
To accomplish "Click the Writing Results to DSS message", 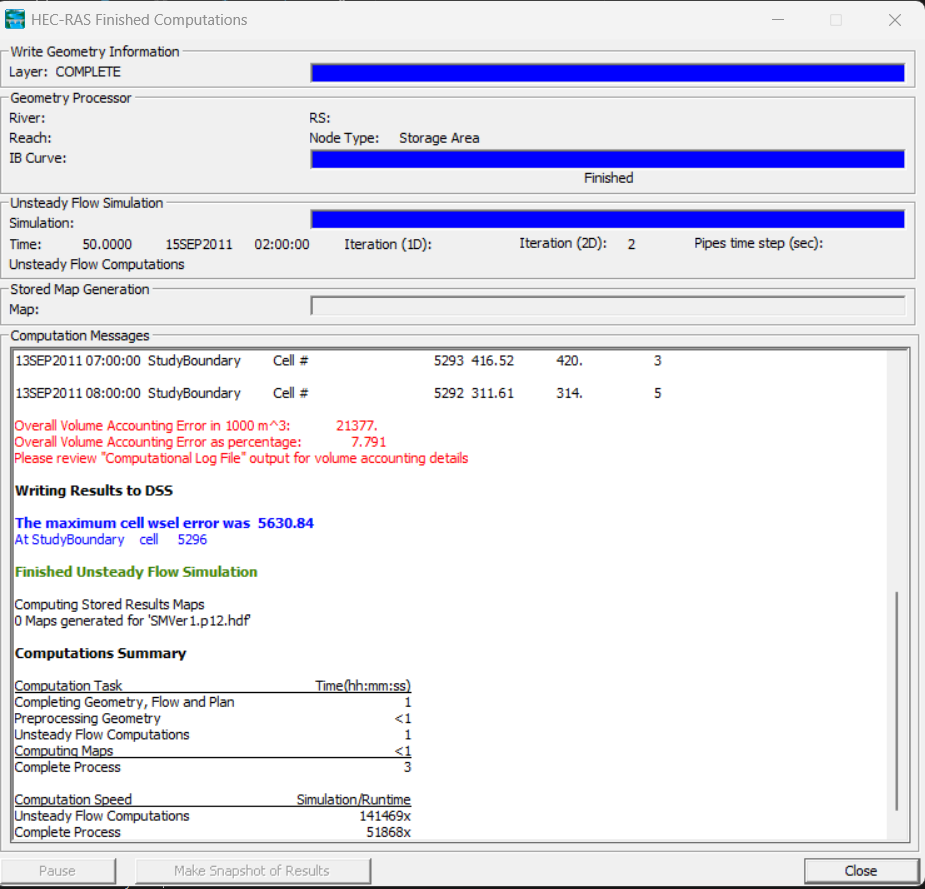I will point(94,491).
